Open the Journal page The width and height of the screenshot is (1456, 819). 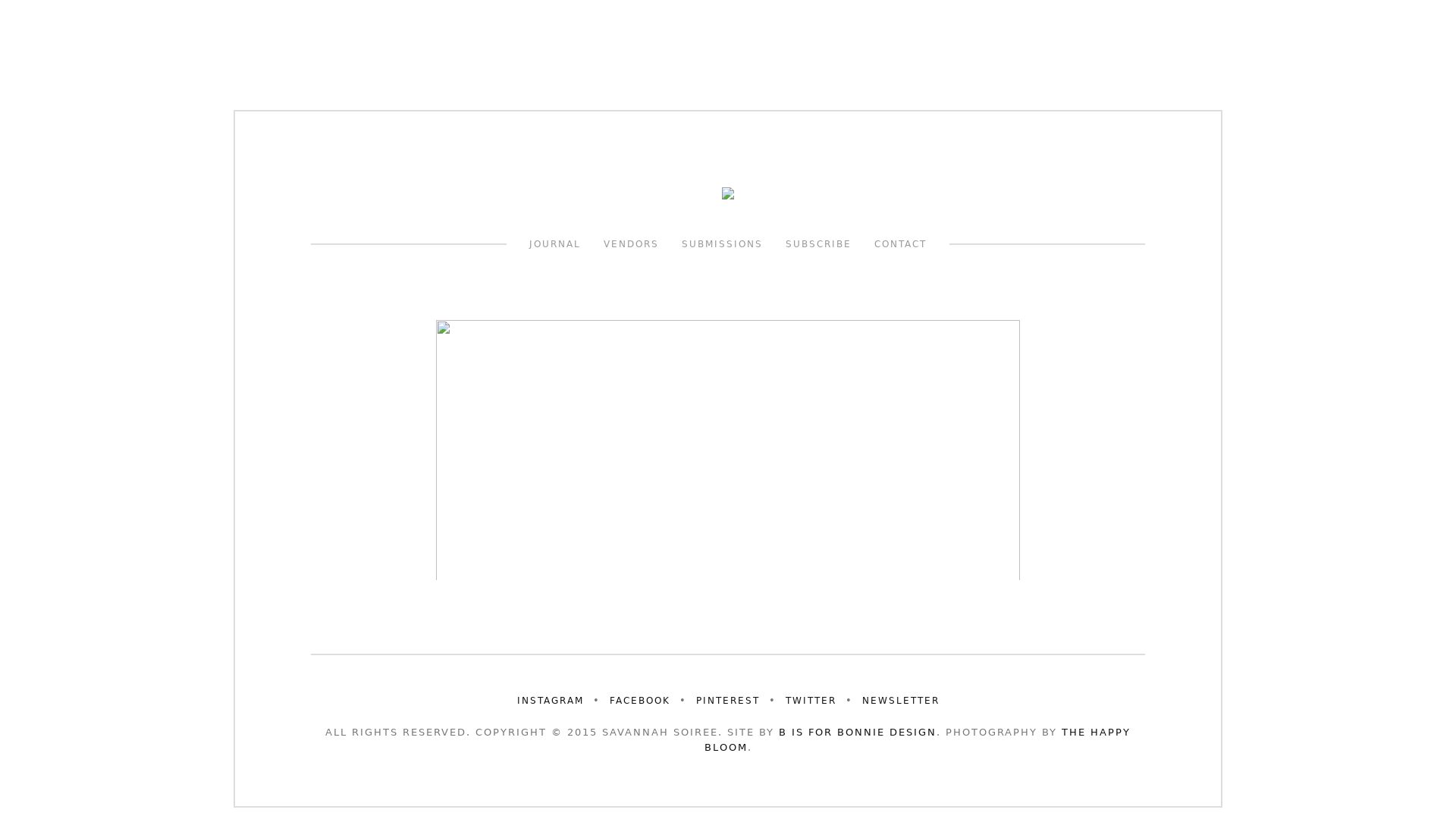(x=554, y=244)
